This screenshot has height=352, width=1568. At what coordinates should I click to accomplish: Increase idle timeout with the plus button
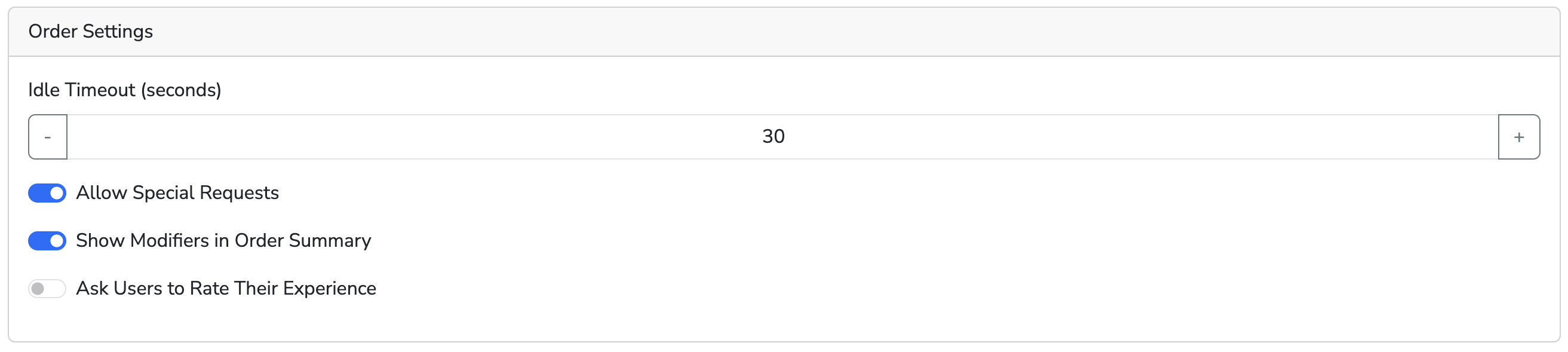click(1518, 137)
